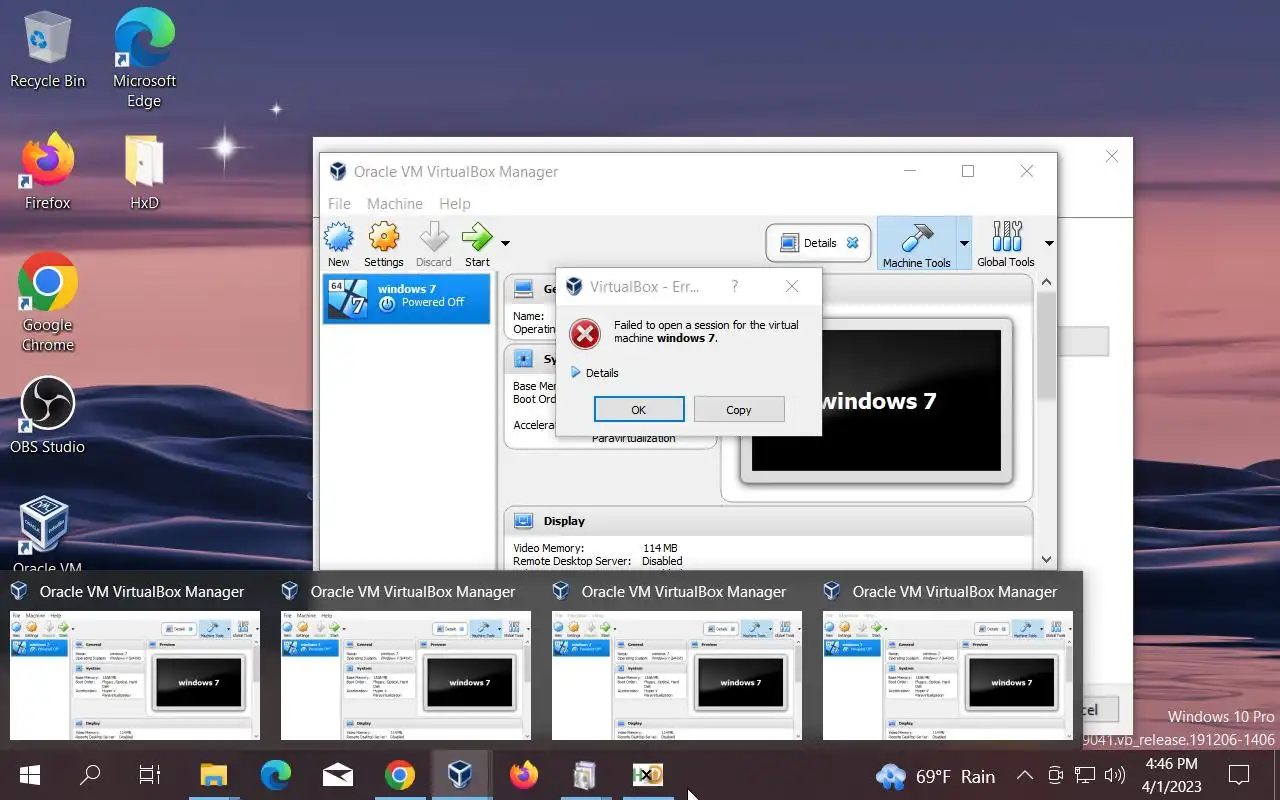
Task: Open Google Chrome desktop shortcut
Action: (x=47, y=303)
